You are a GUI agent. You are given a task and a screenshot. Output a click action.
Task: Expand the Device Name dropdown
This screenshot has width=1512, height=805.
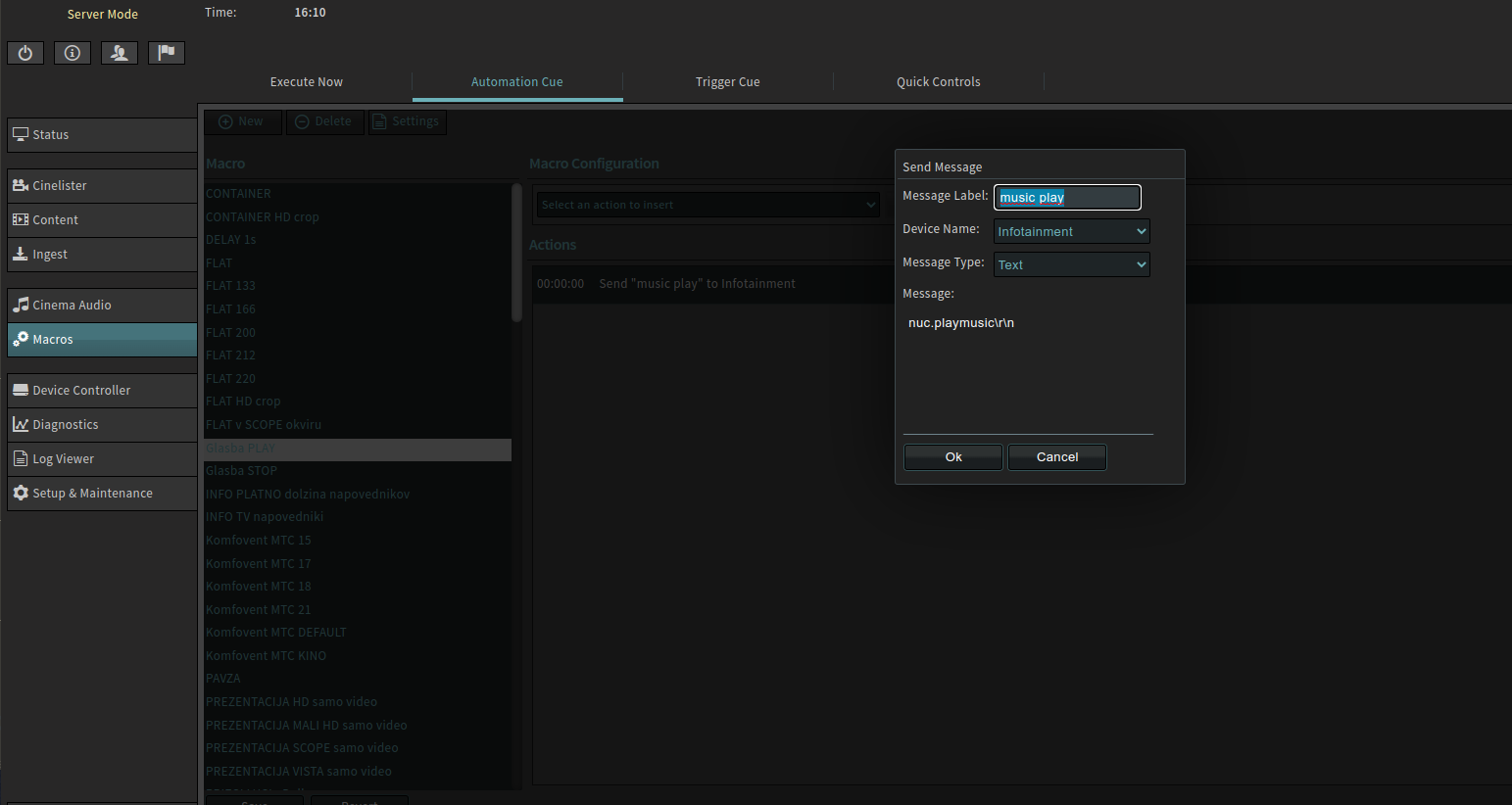point(1071,232)
